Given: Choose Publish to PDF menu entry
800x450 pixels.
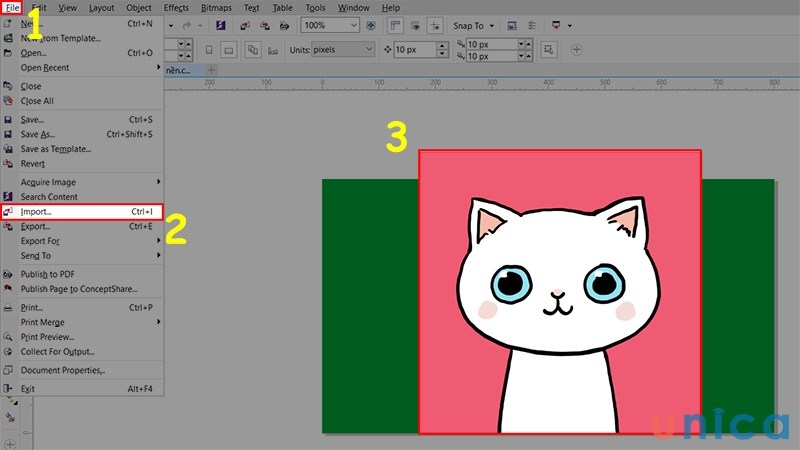Looking at the screenshot, I should pyautogui.click(x=82, y=274).
